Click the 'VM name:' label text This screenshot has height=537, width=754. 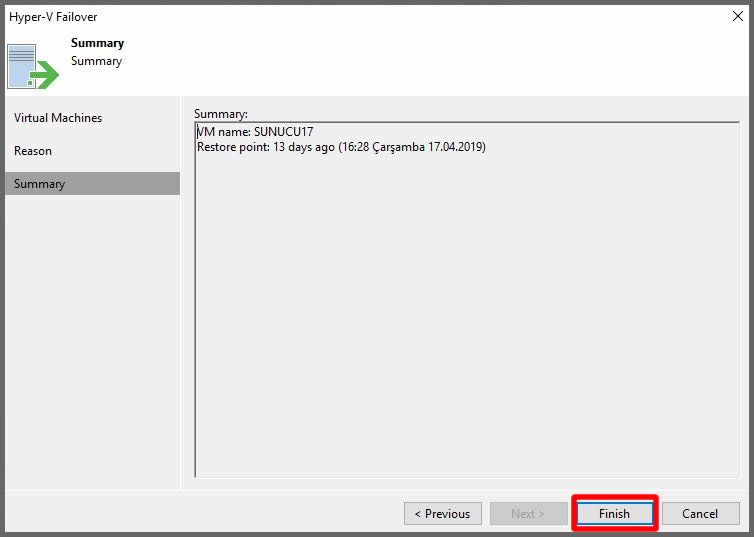tap(224, 132)
